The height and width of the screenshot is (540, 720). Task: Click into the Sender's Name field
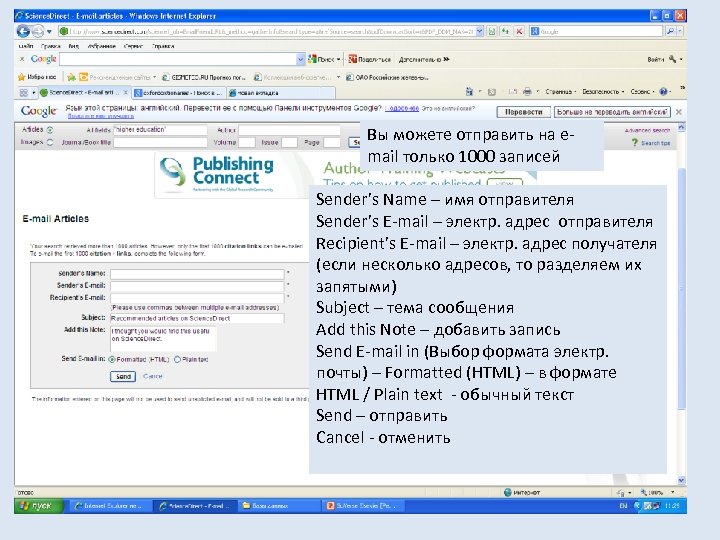tap(197, 274)
